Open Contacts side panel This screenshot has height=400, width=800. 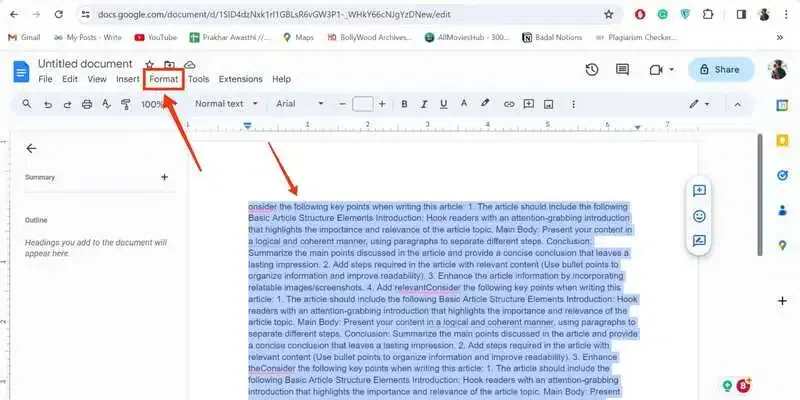pyautogui.click(x=782, y=210)
